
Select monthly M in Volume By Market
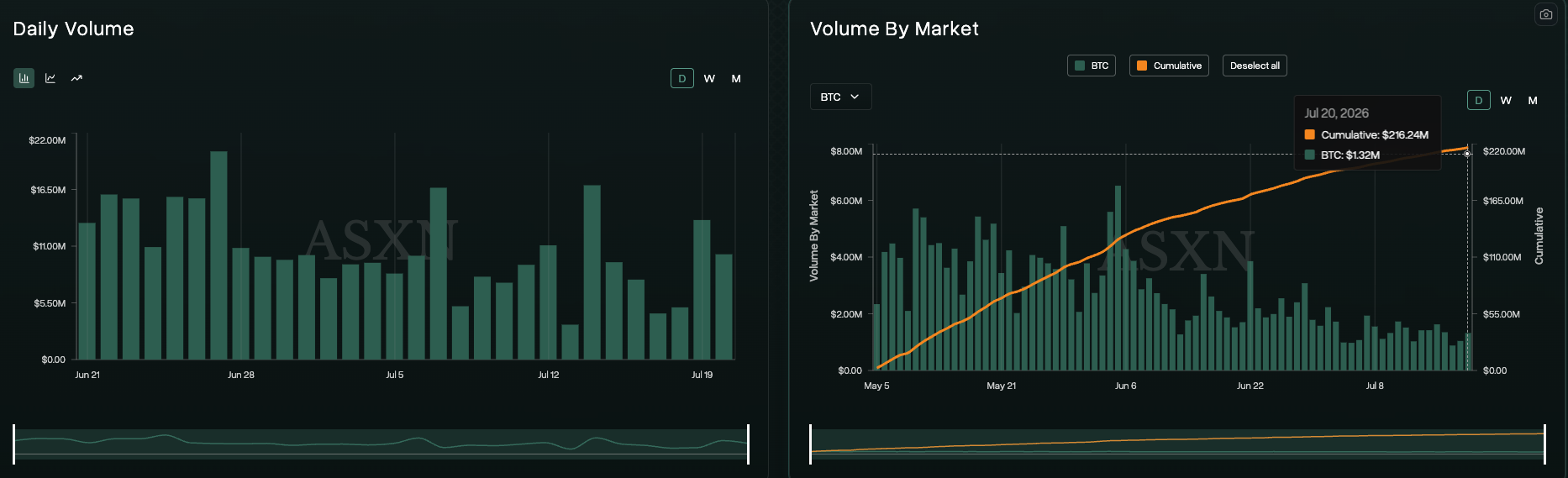point(1533,100)
